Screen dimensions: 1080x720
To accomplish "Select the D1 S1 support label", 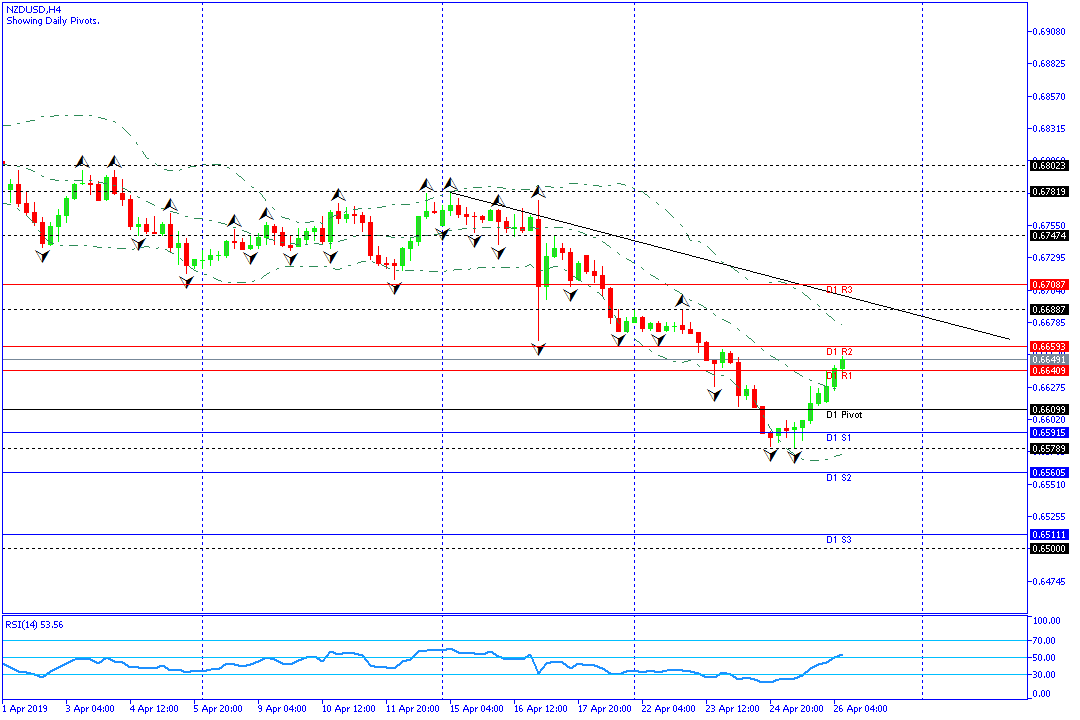I will tap(838, 438).
